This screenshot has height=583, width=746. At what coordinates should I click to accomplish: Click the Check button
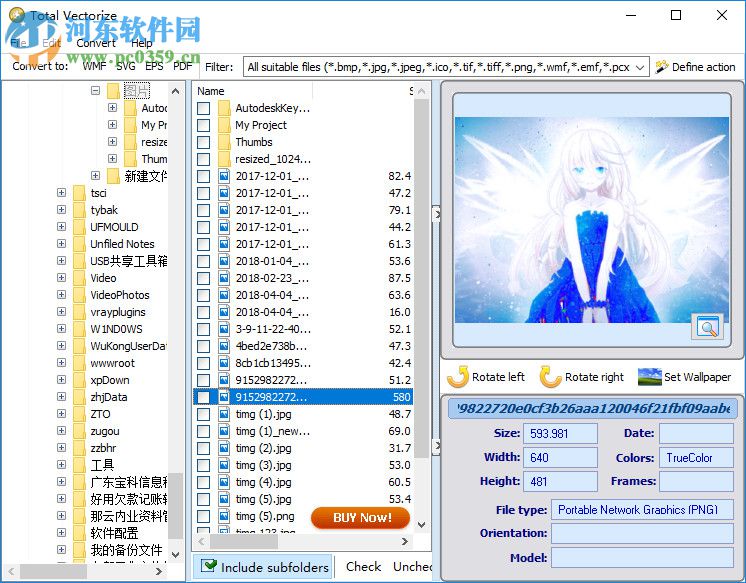pos(363,566)
